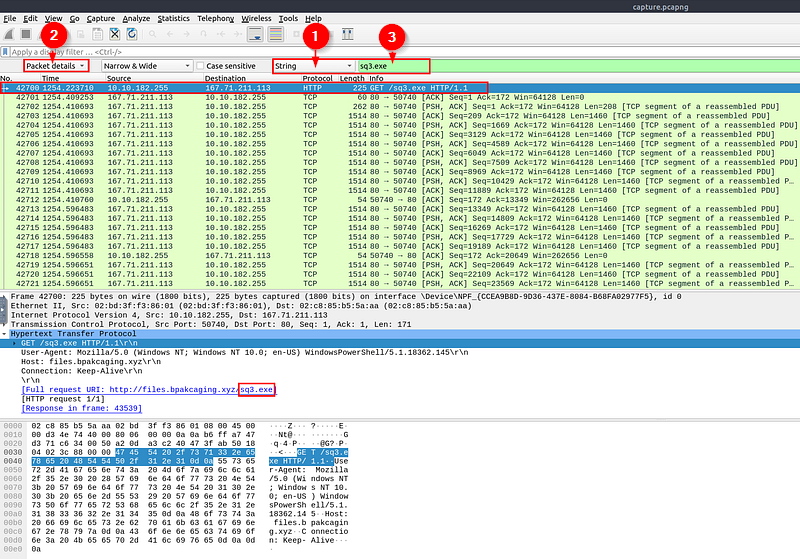This screenshot has height=559, width=800.
Task: Open the Capture menu
Action: point(101,18)
